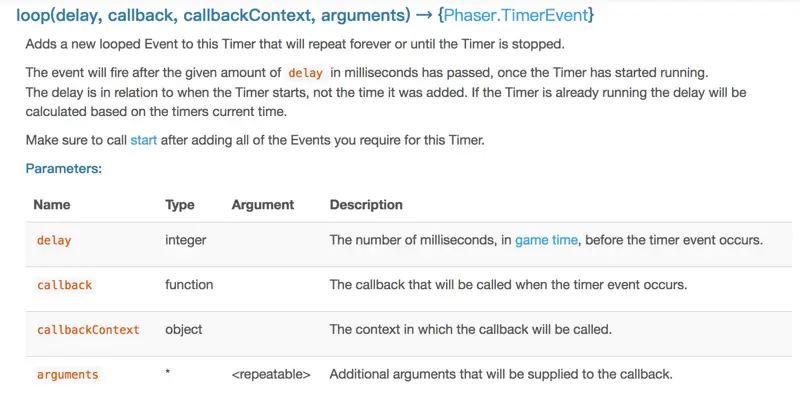Click the Type column header
The width and height of the screenshot is (800, 410).
click(180, 205)
